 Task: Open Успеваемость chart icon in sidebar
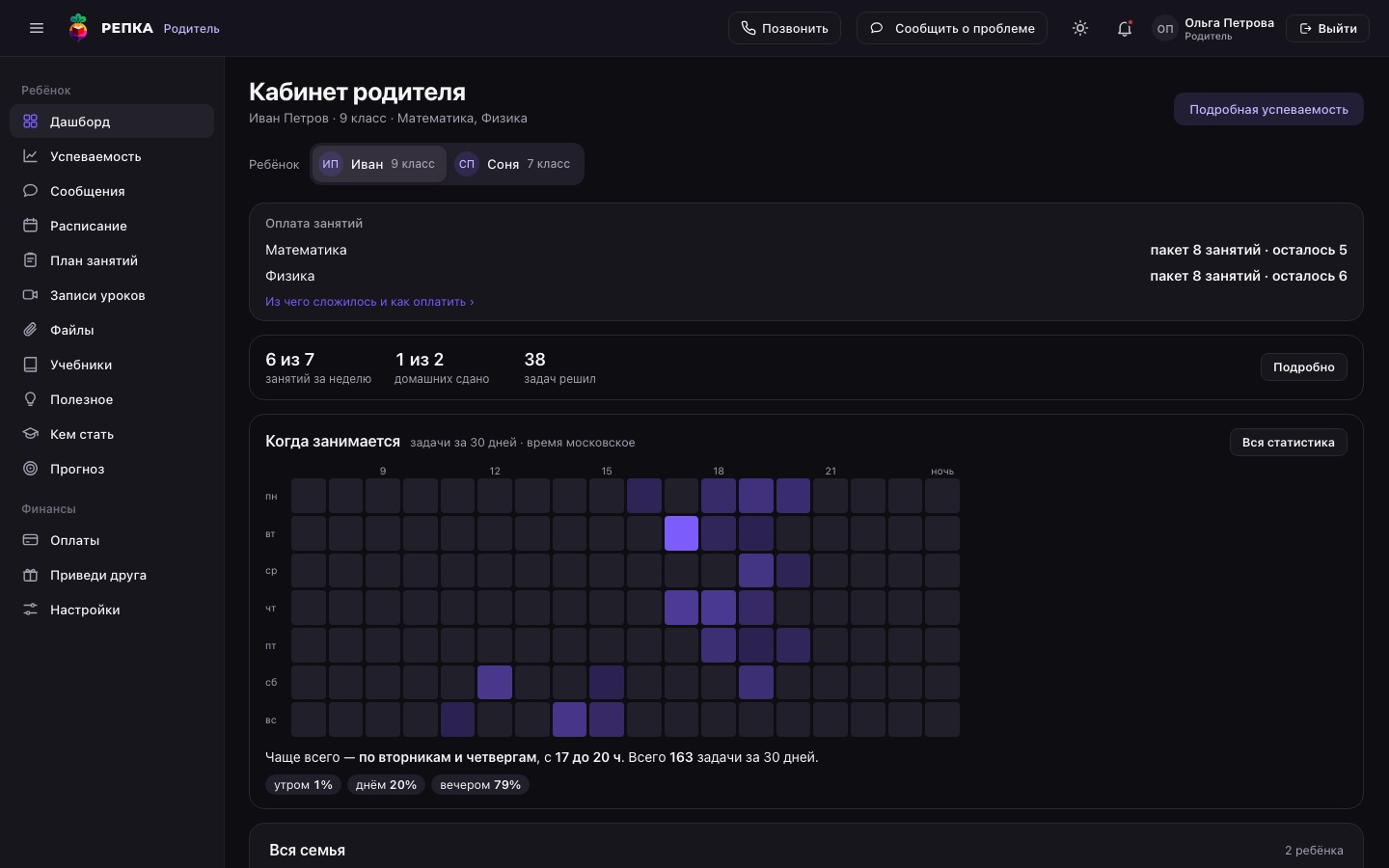pyautogui.click(x=31, y=156)
